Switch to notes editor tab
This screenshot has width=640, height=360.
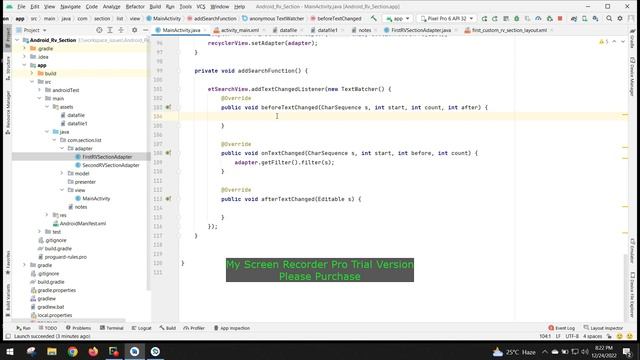(364, 30)
